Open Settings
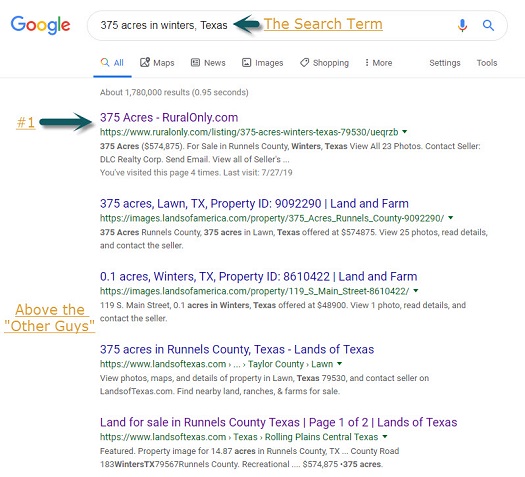525x477 pixels. point(445,63)
